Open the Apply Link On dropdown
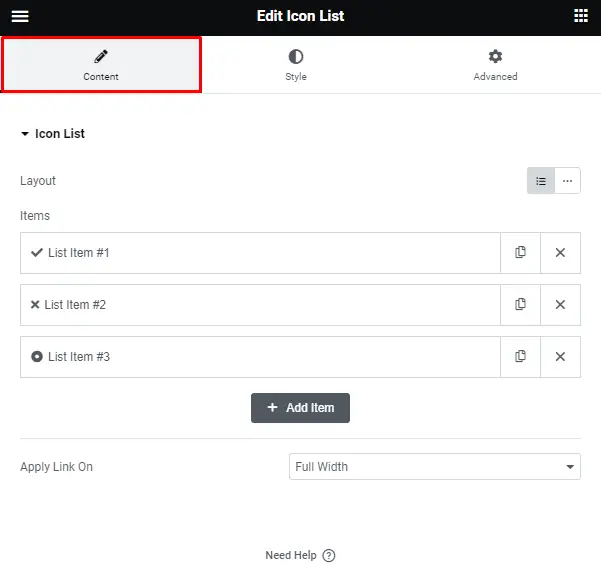Viewport: 601px width, 586px height. tap(435, 466)
